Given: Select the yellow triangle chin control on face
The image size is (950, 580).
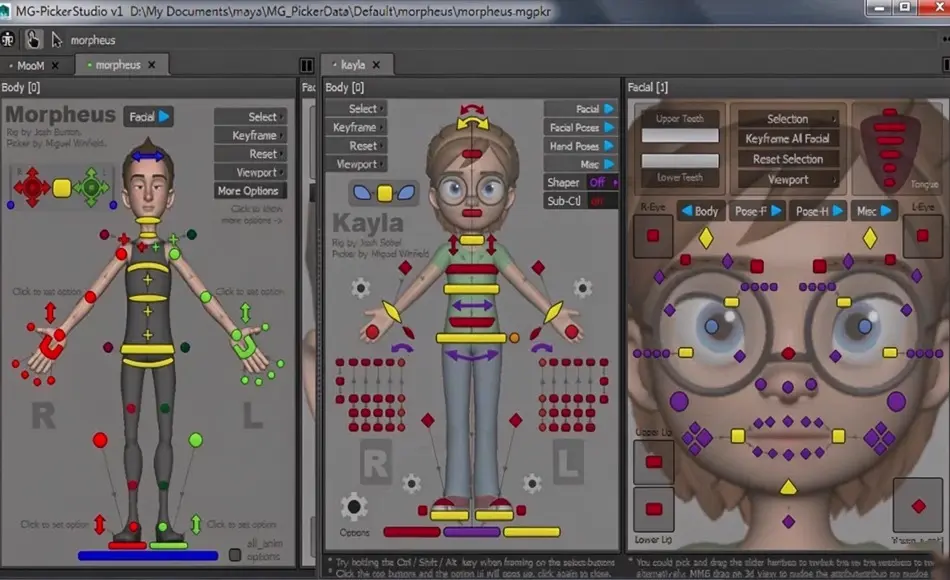Looking at the screenshot, I should click(788, 487).
